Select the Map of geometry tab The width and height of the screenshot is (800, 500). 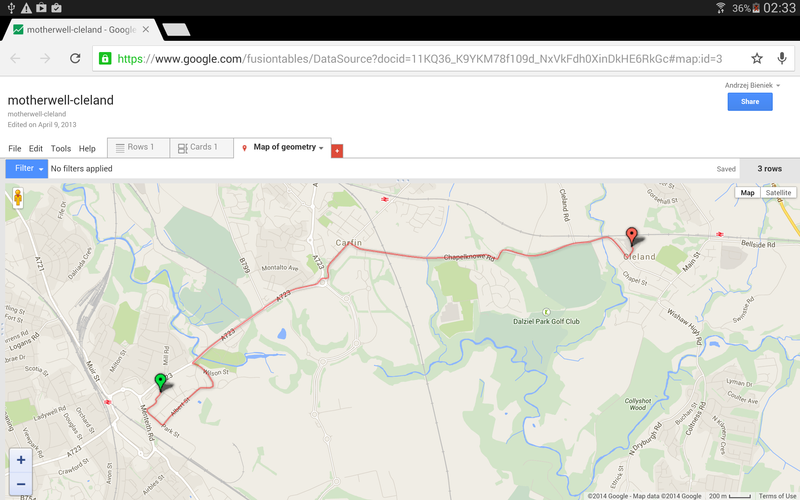click(282, 147)
